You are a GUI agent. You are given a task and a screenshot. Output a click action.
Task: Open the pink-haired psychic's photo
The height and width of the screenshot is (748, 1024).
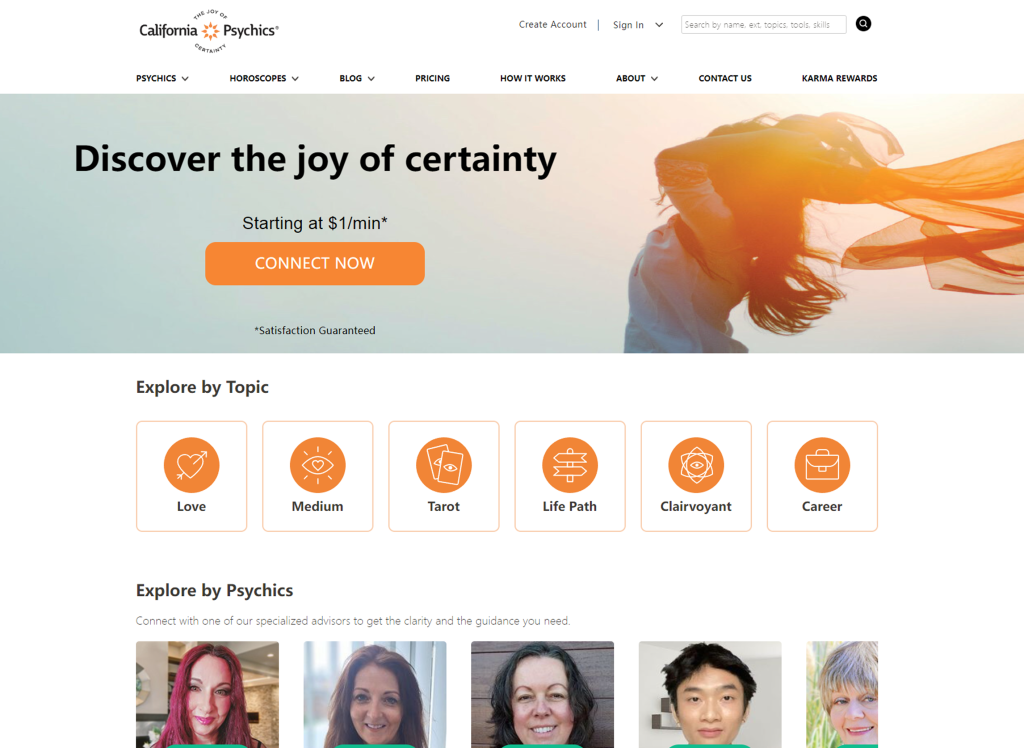207,694
